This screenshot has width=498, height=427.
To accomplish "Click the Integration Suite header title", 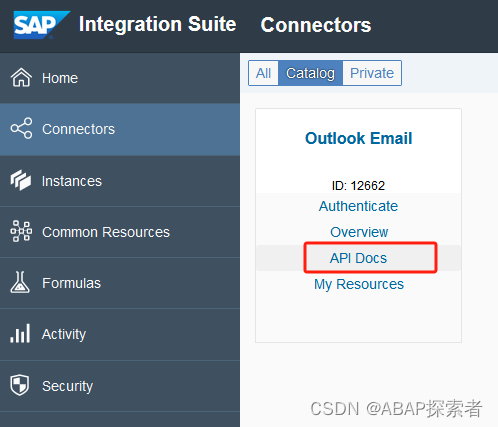I will 158,25.
